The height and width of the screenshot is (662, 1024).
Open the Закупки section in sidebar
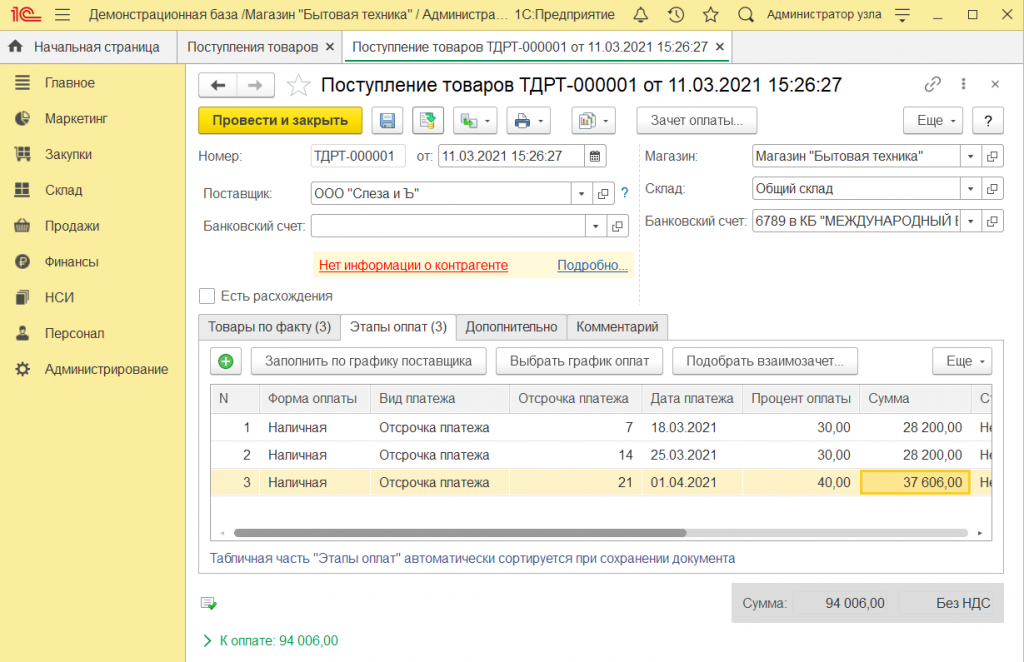(x=68, y=154)
